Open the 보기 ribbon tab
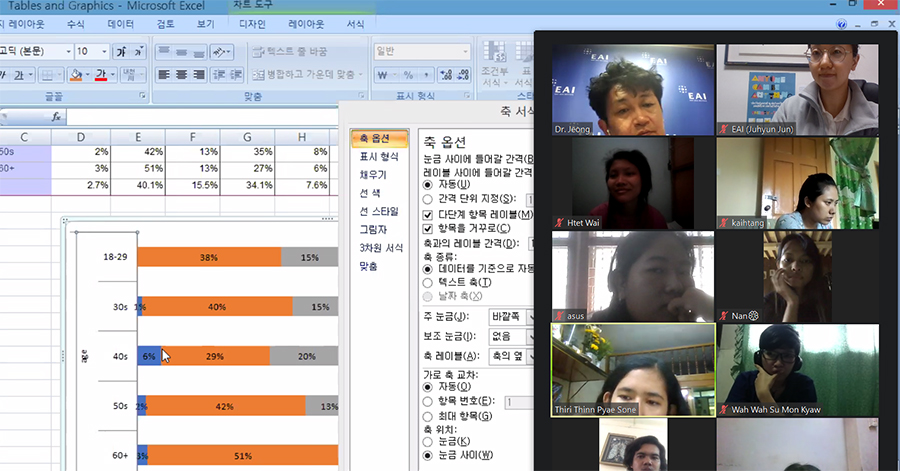Screen dimensions: 900x471 (x=205, y=24)
